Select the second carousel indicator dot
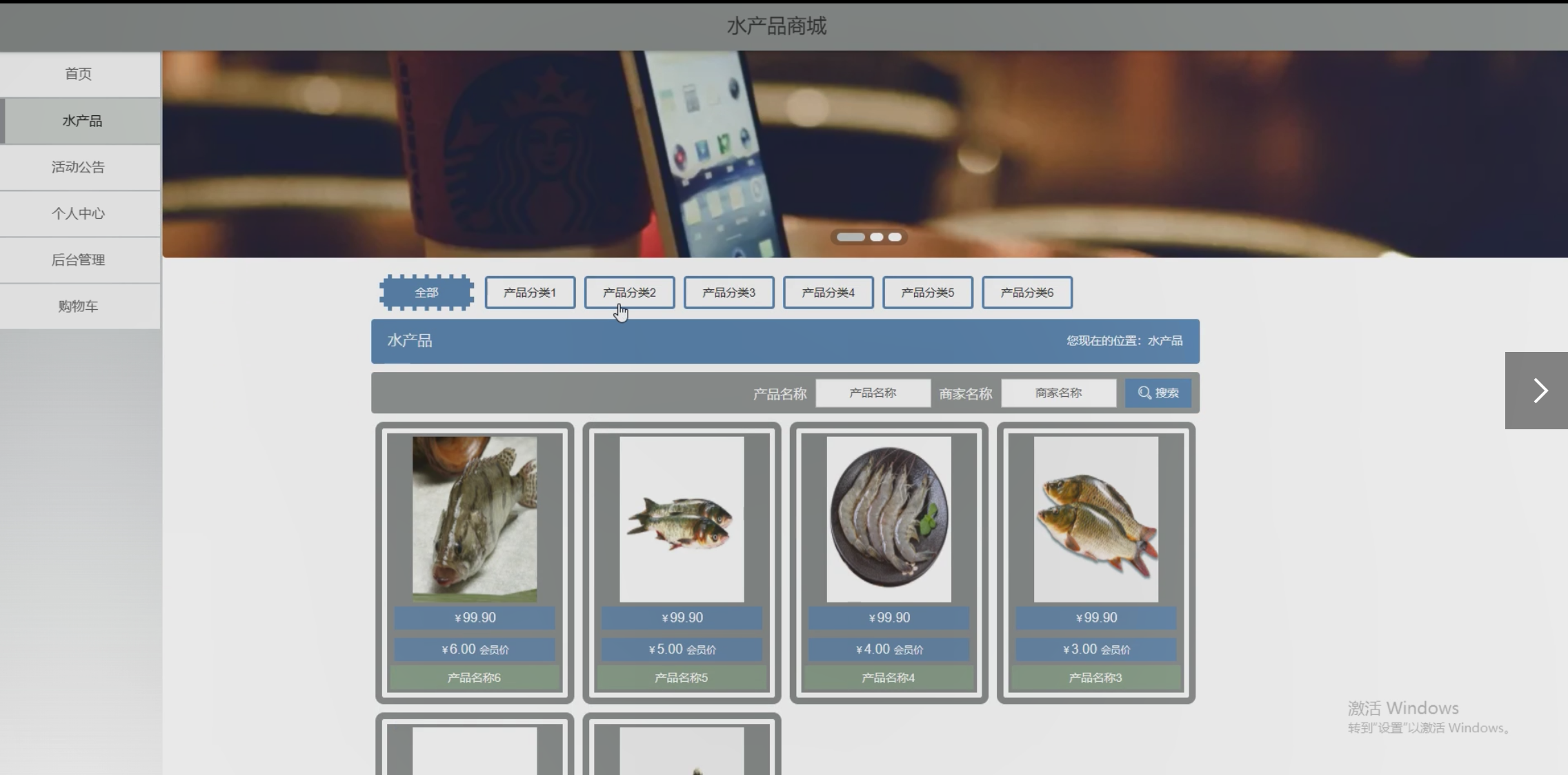 point(876,237)
